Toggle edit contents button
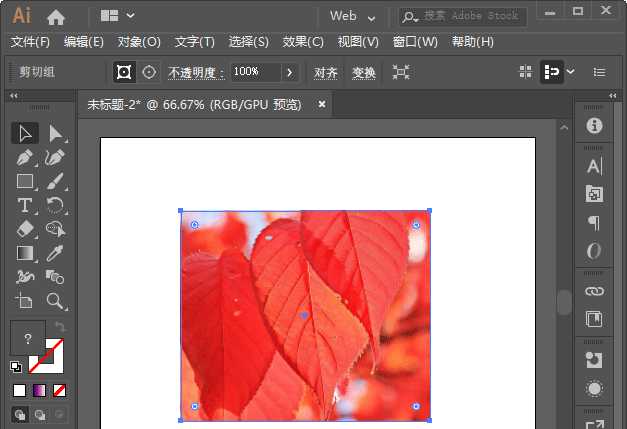The width and height of the screenshot is (627, 429). tap(150, 72)
